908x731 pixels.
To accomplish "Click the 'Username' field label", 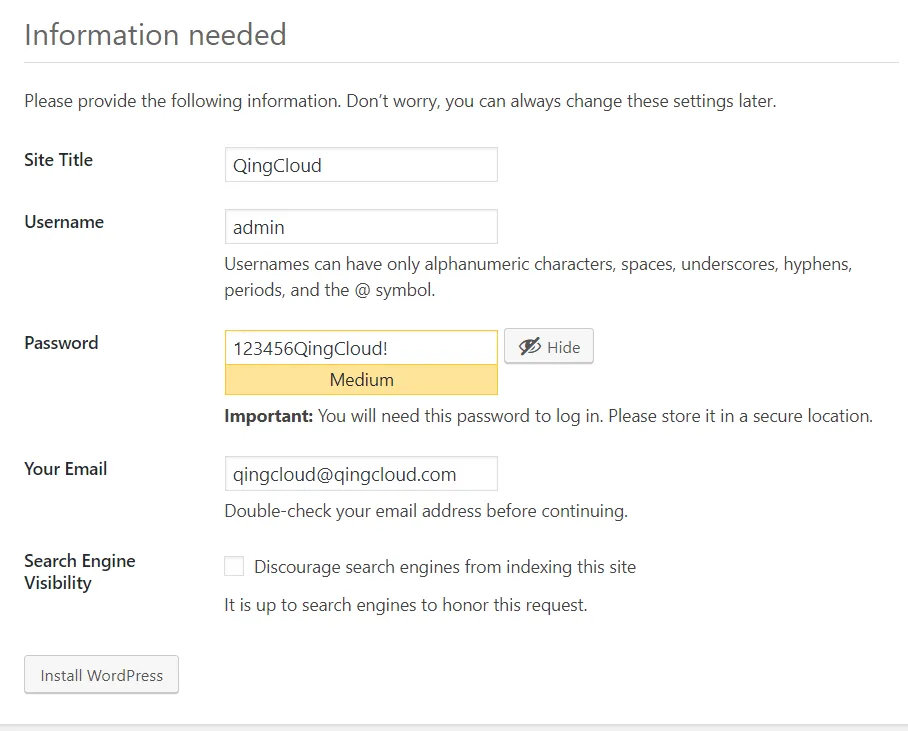I will coord(64,222).
